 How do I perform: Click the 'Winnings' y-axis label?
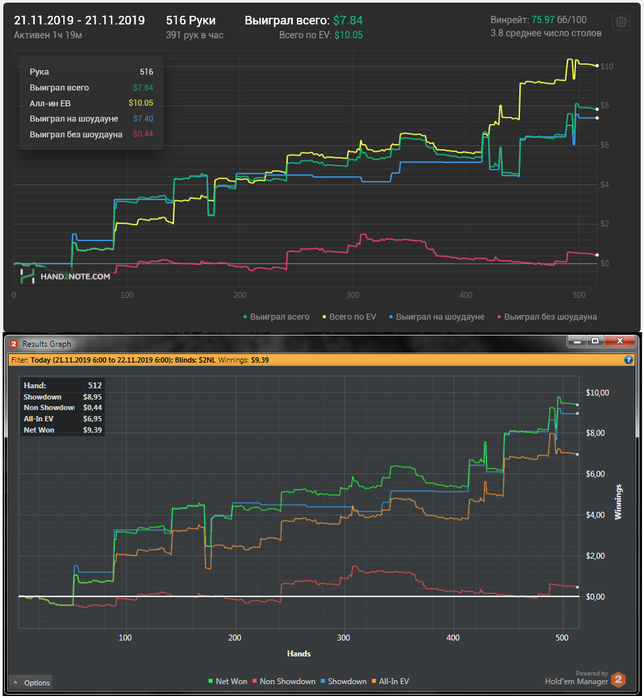pyautogui.click(x=618, y=502)
